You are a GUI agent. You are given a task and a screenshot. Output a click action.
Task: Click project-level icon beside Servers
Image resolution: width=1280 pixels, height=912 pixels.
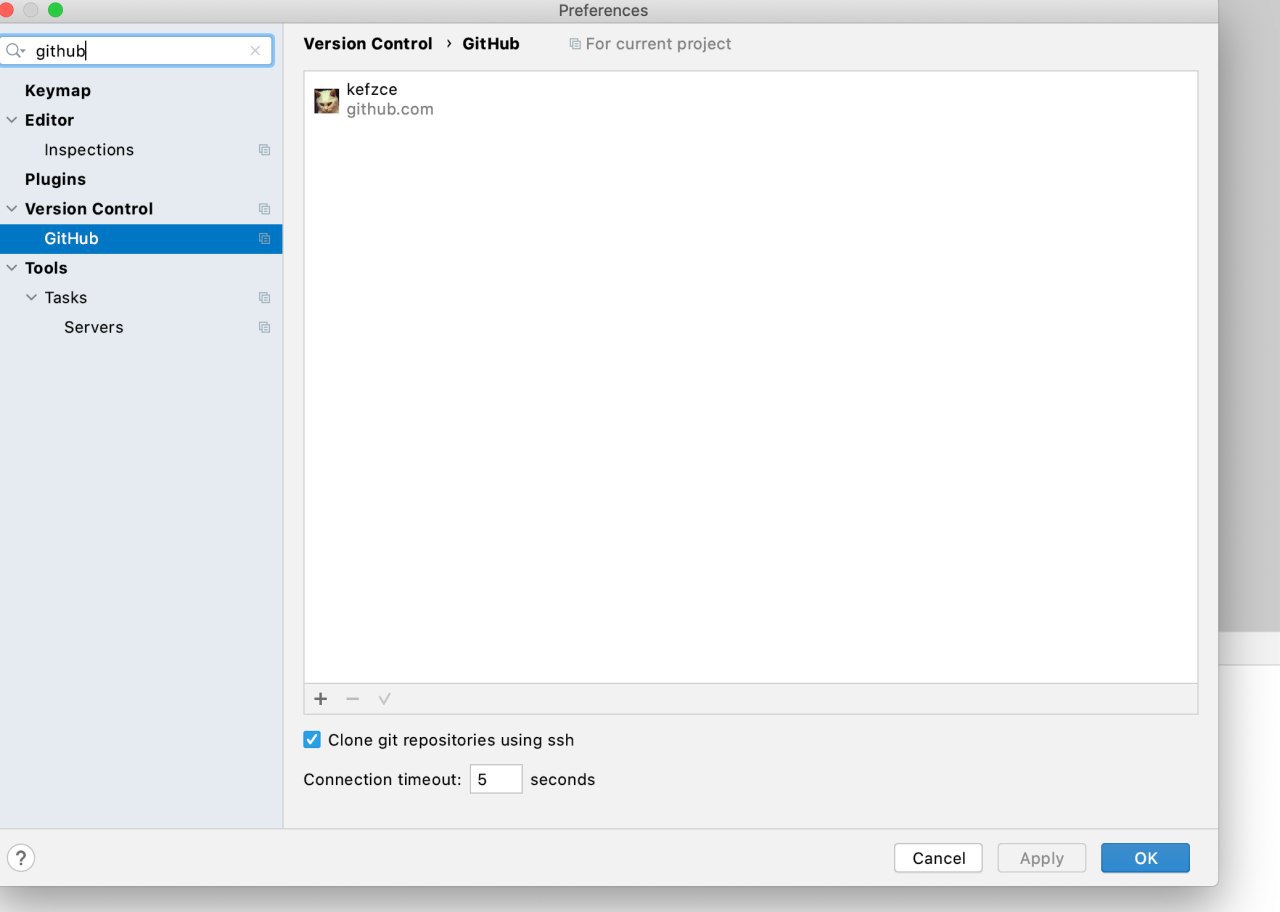[x=264, y=328]
